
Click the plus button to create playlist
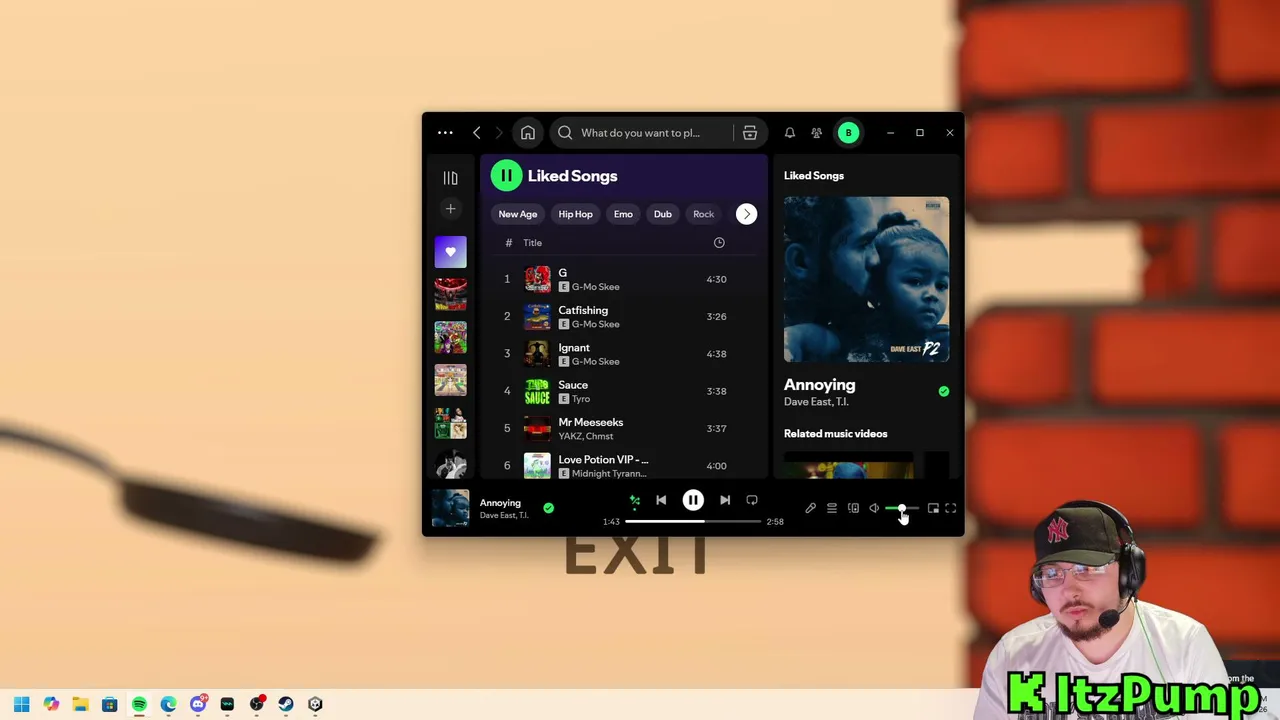coord(450,209)
